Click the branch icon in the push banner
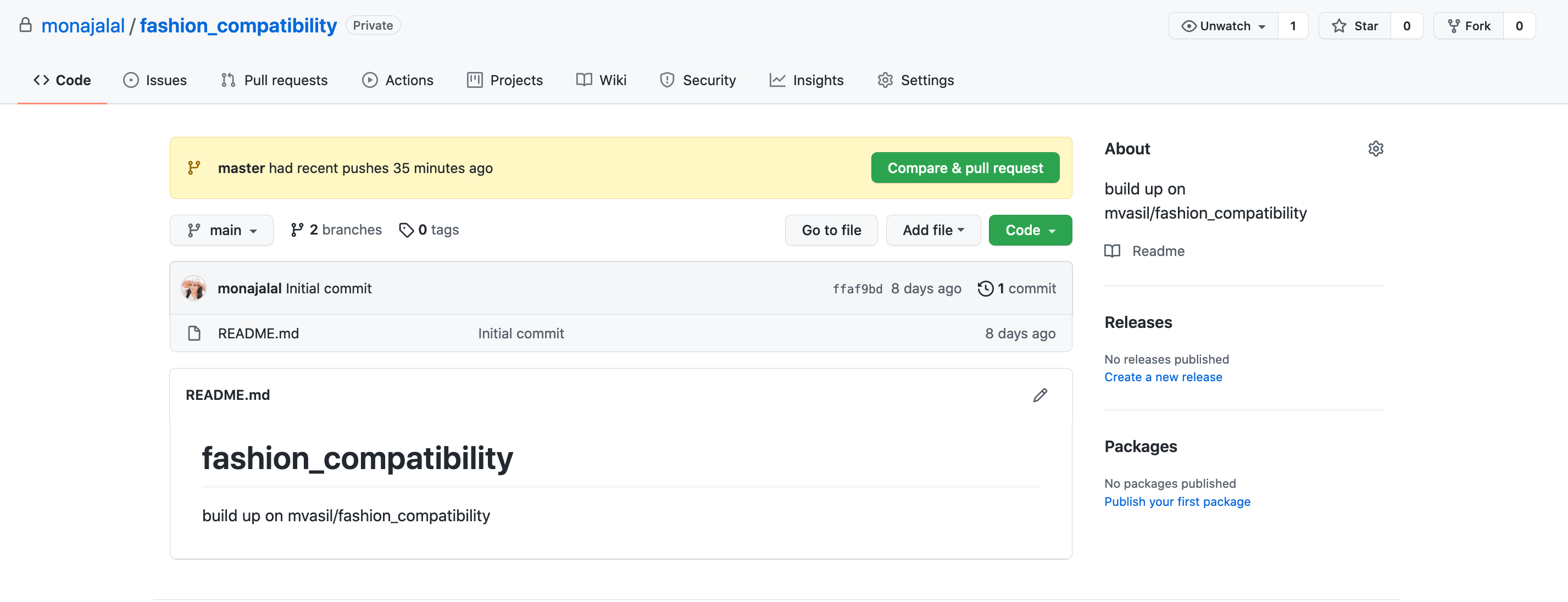 (x=194, y=168)
